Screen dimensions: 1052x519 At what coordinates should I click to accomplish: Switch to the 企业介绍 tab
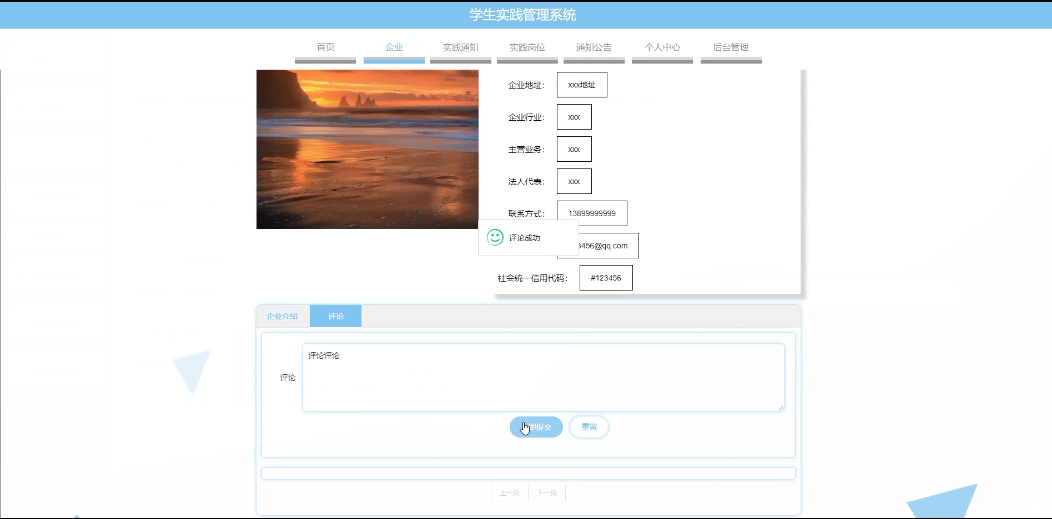pyautogui.click(x=282, y=316)
